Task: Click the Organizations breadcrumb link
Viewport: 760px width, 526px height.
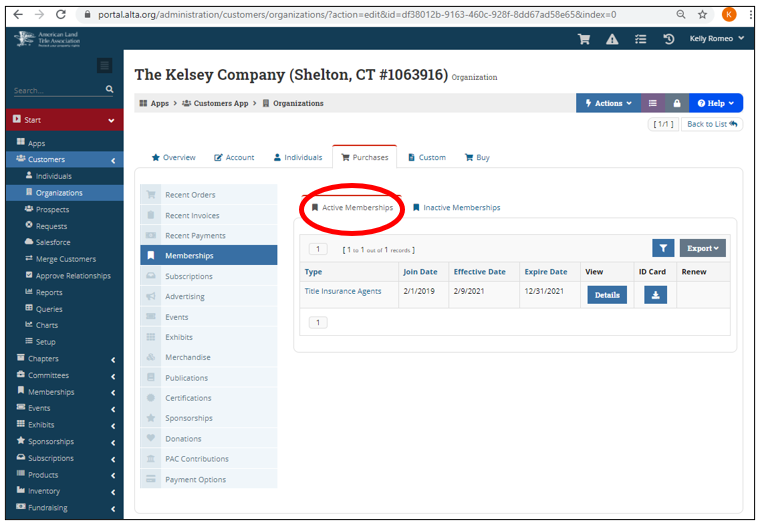Action: (x=293, y=103)
